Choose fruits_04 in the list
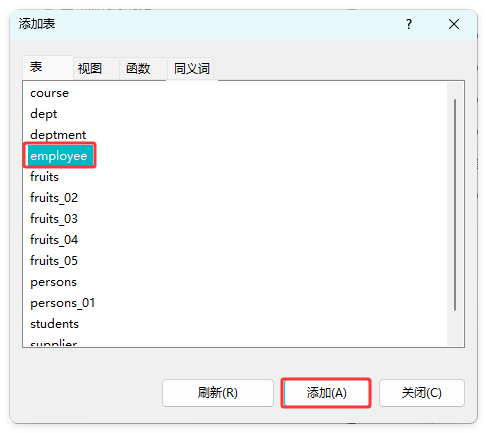This screenshot has height=433, width=487. 54,240
